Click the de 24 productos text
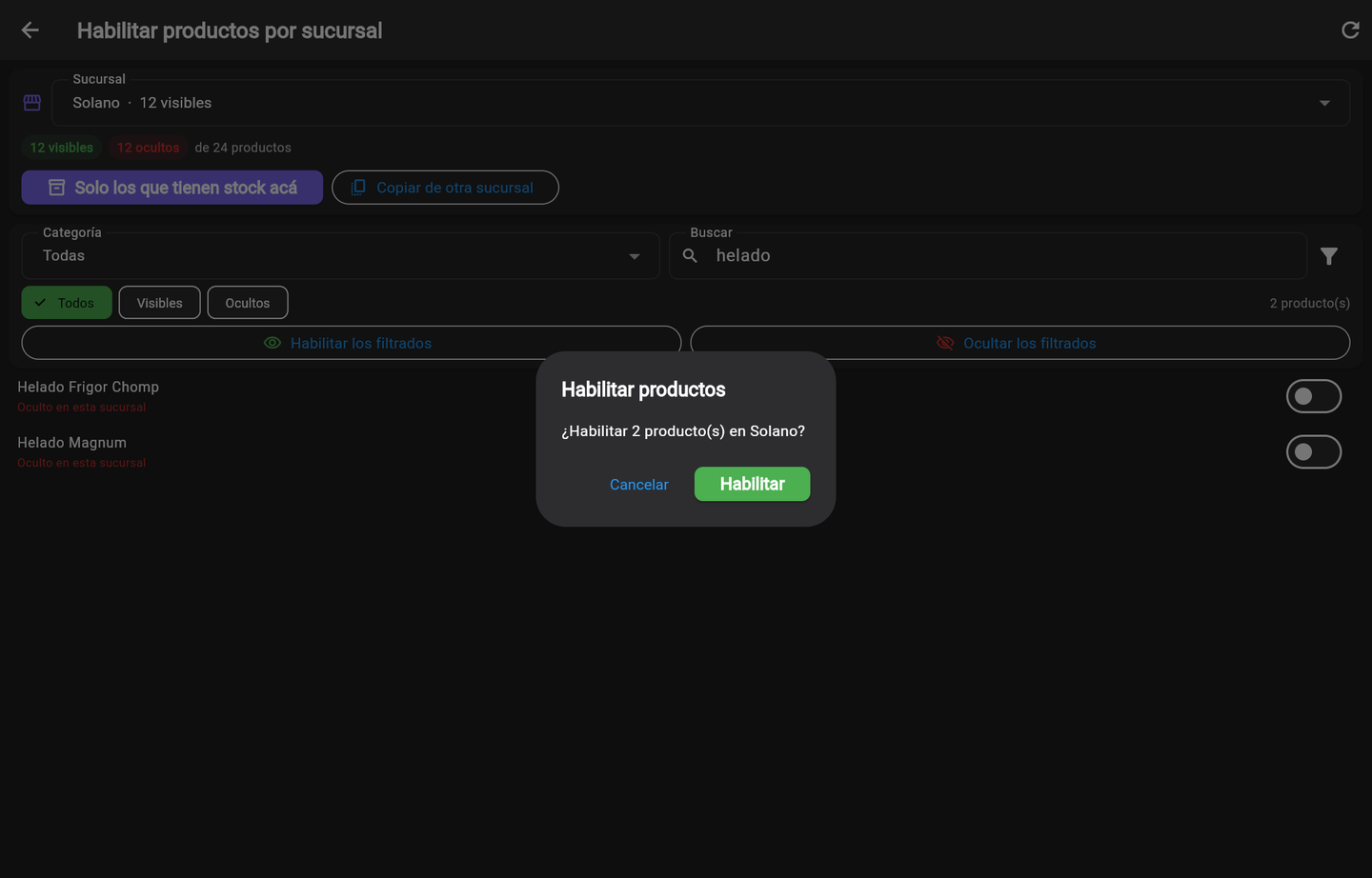The width and height of the screenshot is (1372, 878). pos(243,148)
